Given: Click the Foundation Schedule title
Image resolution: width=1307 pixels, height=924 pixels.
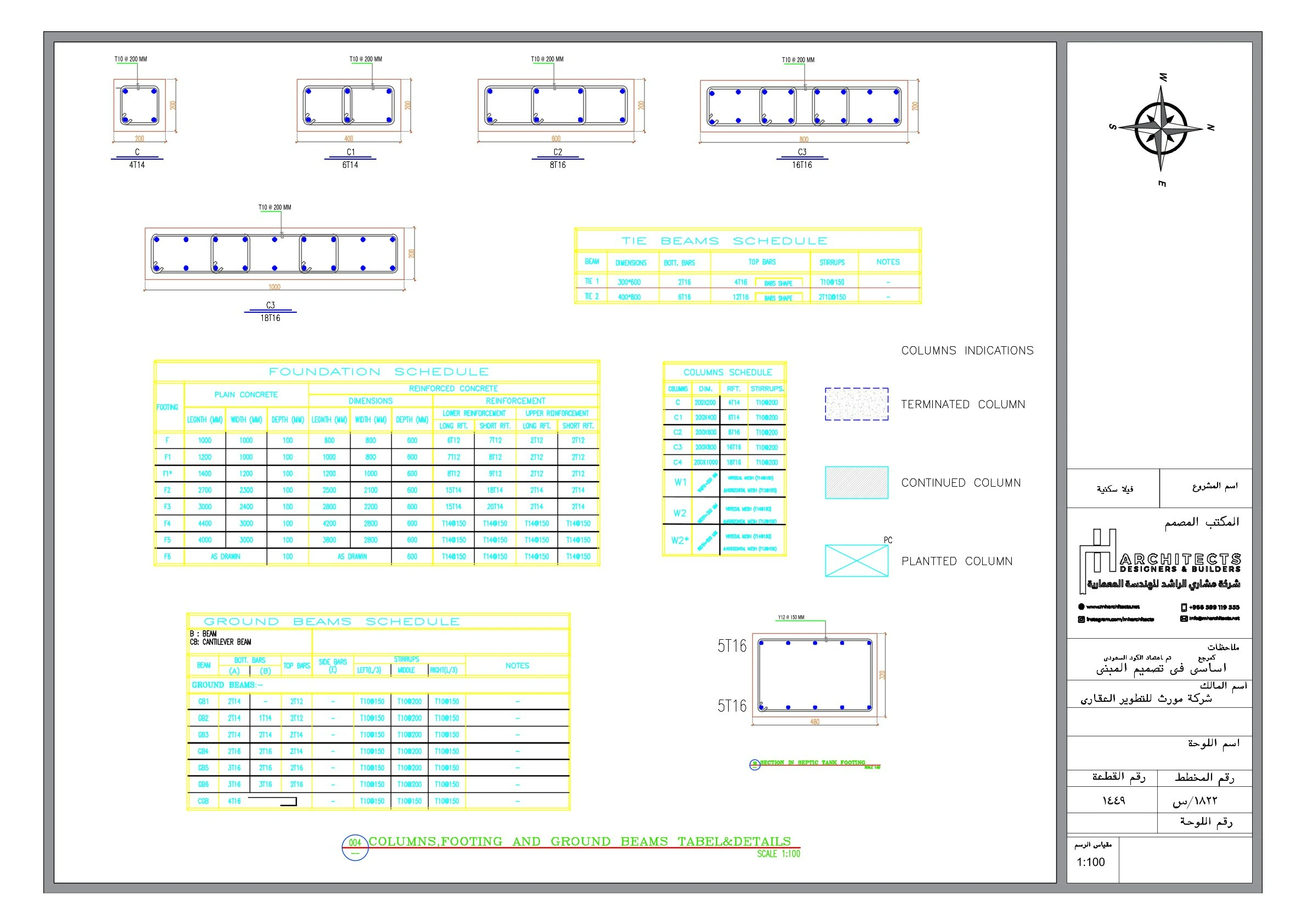Looking at the screenshot, I should [x=378, y=372].
